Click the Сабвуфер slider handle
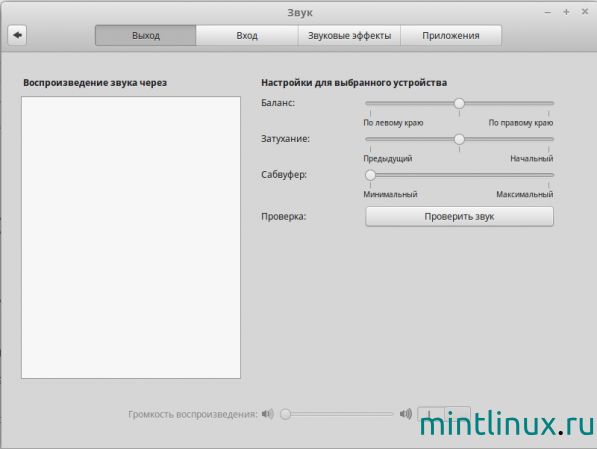Viewport: 597px width, 449px height. point(370,175)
